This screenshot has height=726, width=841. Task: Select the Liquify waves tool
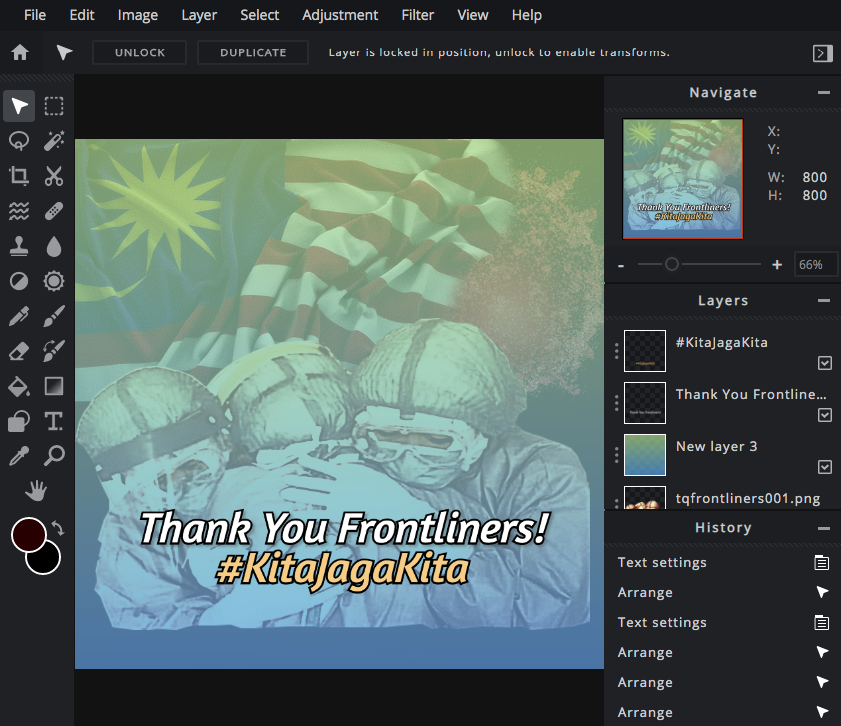[x=19, y=211]
